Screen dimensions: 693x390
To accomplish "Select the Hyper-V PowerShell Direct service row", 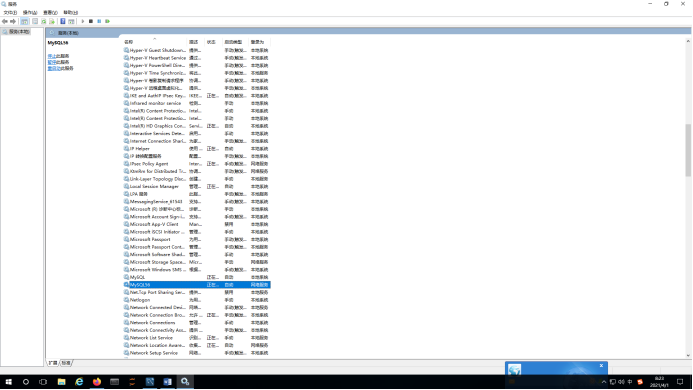I will (x=197, y=65).
